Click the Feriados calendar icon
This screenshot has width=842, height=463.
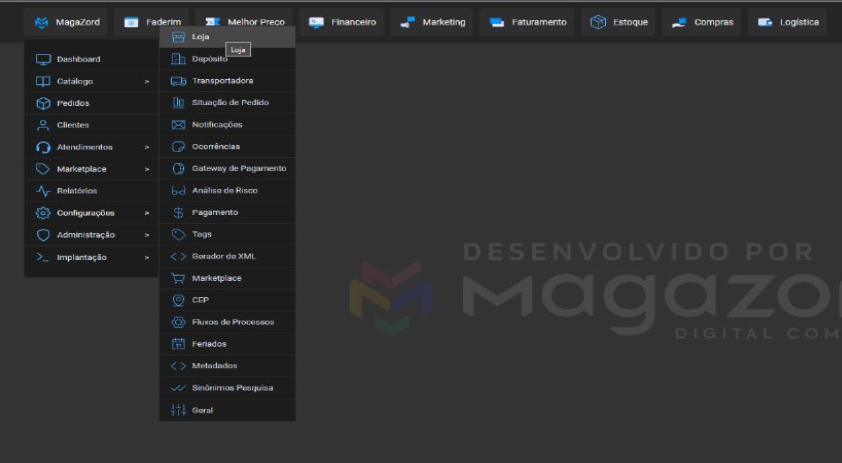178,344
